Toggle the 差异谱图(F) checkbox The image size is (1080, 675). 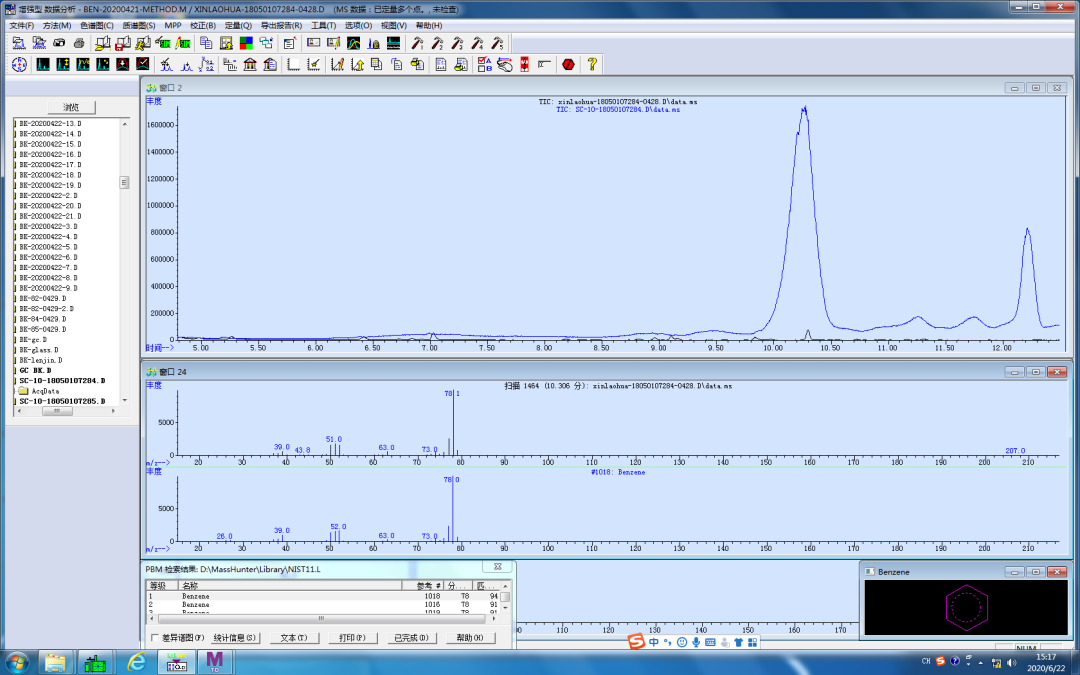click(x=154, y=638)
